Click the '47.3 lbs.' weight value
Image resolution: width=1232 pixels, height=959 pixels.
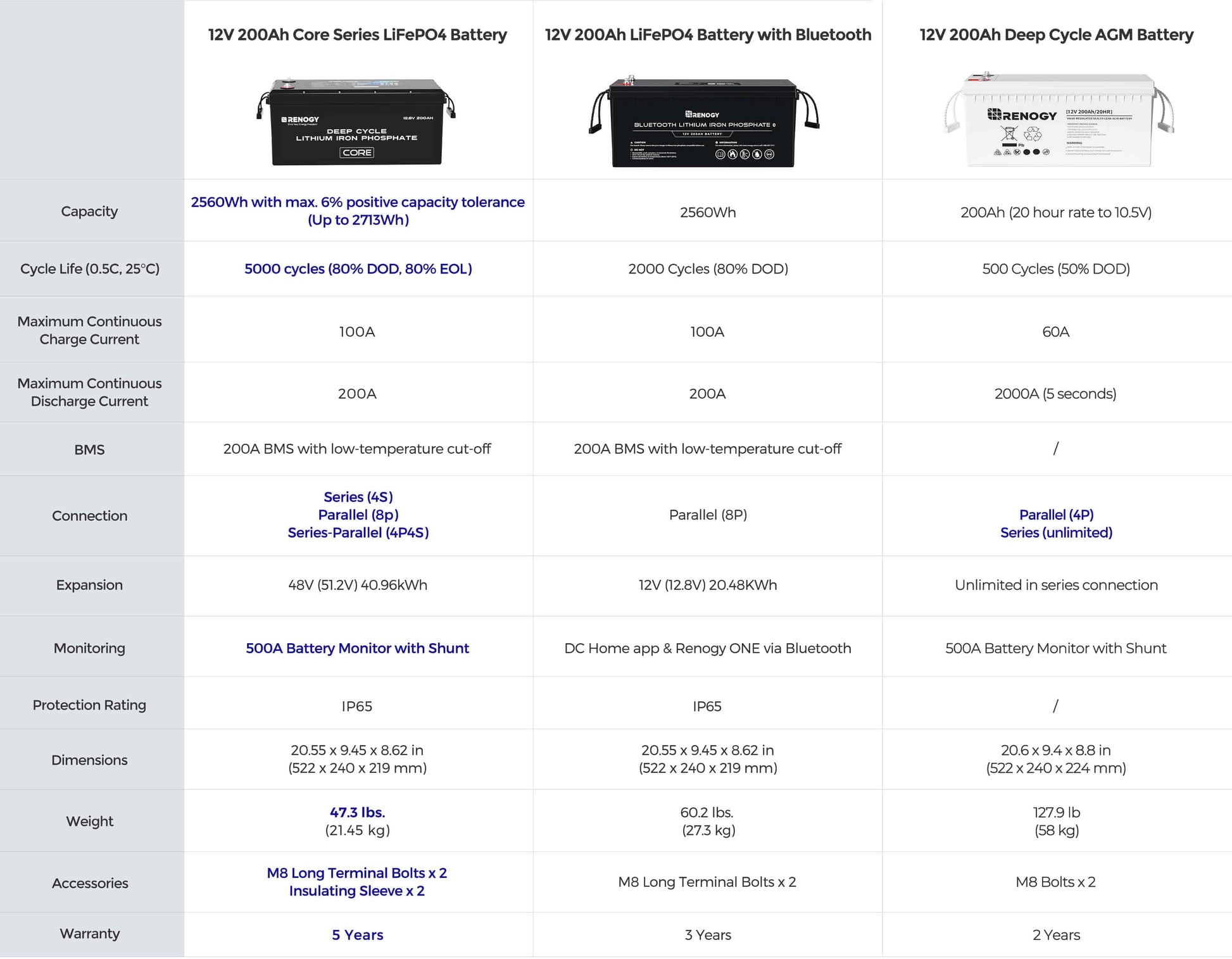[358, 813]
